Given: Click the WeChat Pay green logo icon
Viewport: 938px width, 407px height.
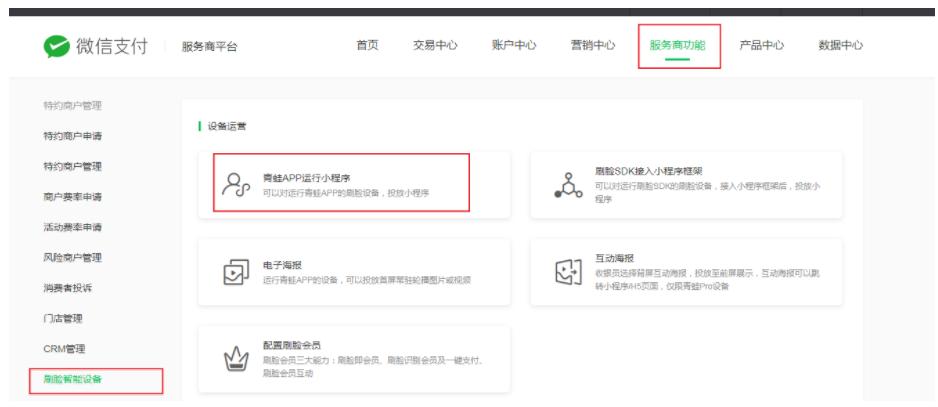Looking at the screenshot, I should (56, 46).
